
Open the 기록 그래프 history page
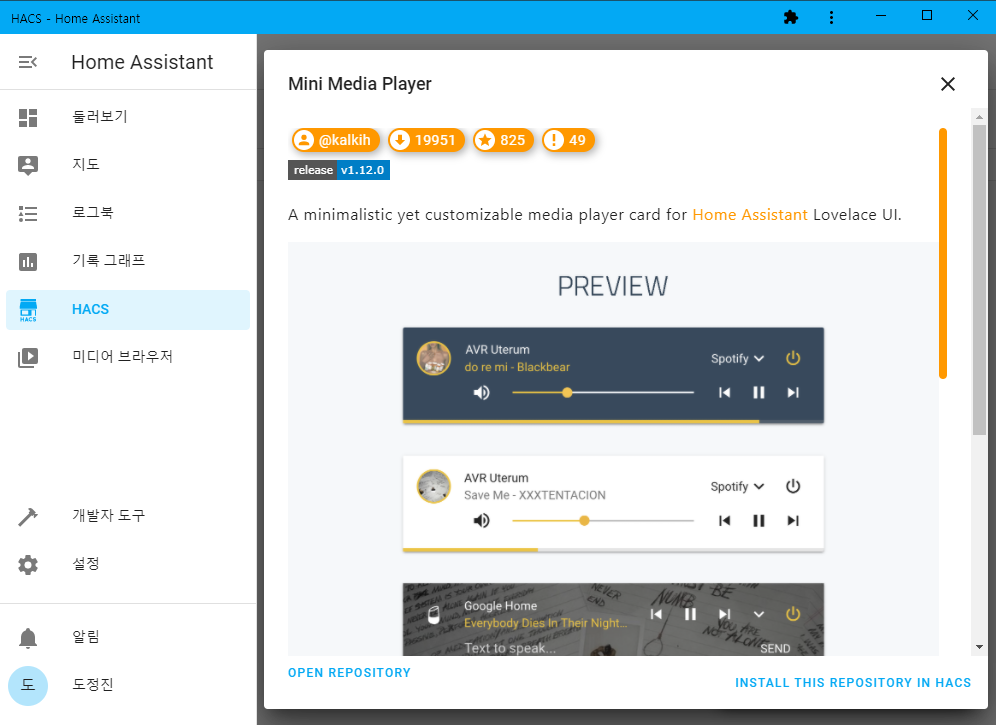[128, 261]
